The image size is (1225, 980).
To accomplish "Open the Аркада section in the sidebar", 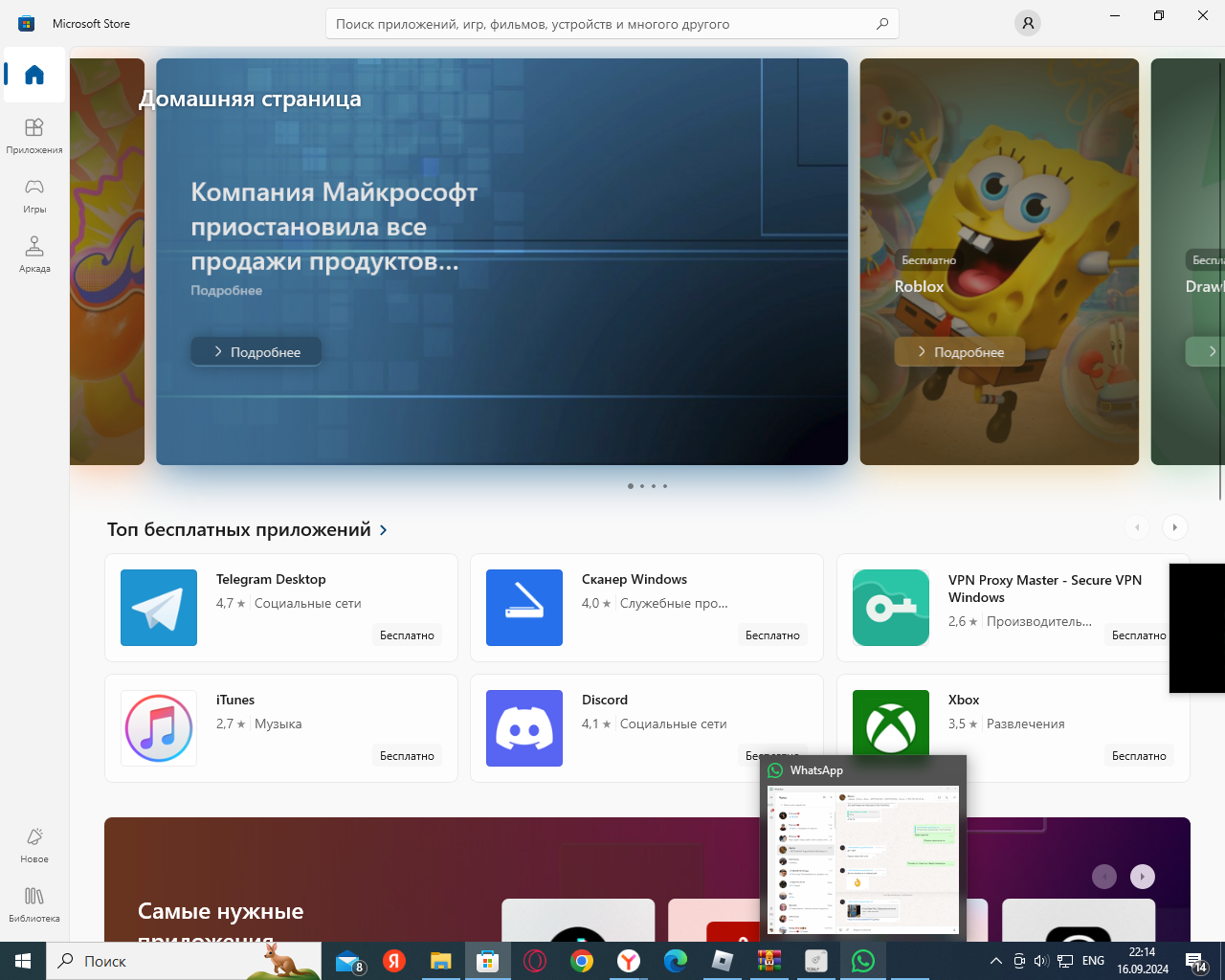I will [x=34, y=254].
